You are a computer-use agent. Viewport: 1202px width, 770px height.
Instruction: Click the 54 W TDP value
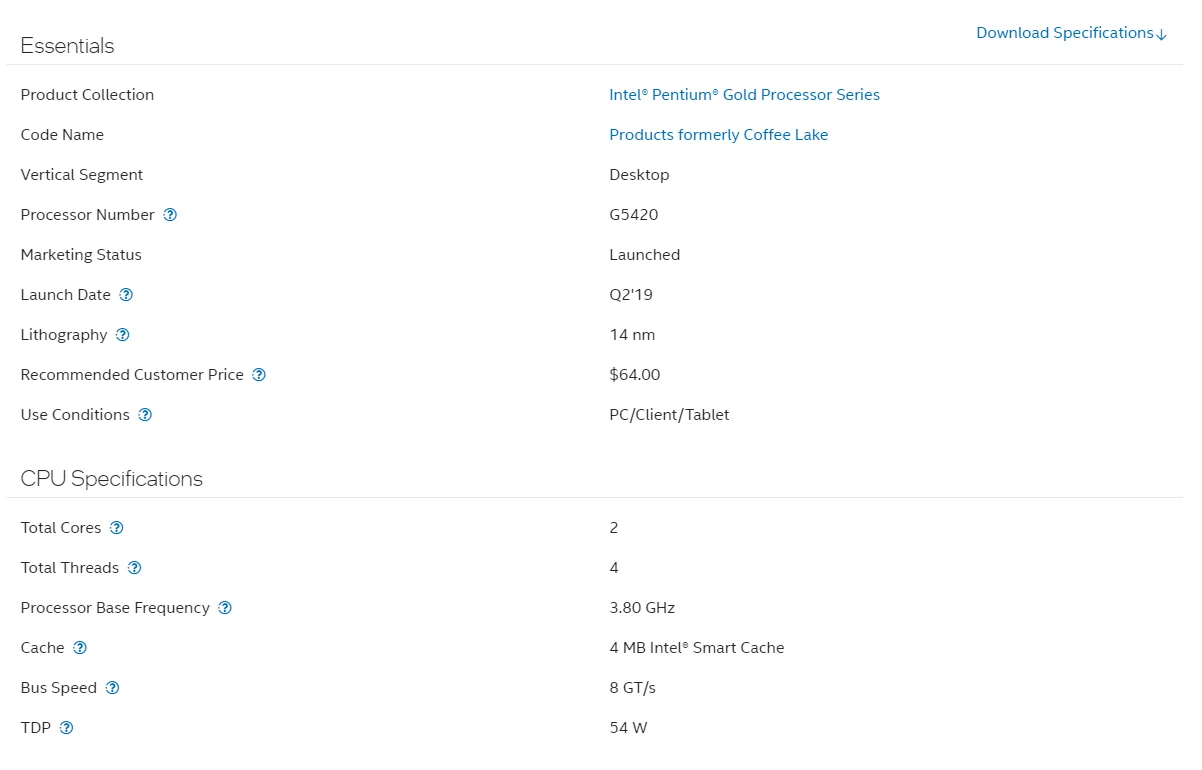[x=628, y=728]
